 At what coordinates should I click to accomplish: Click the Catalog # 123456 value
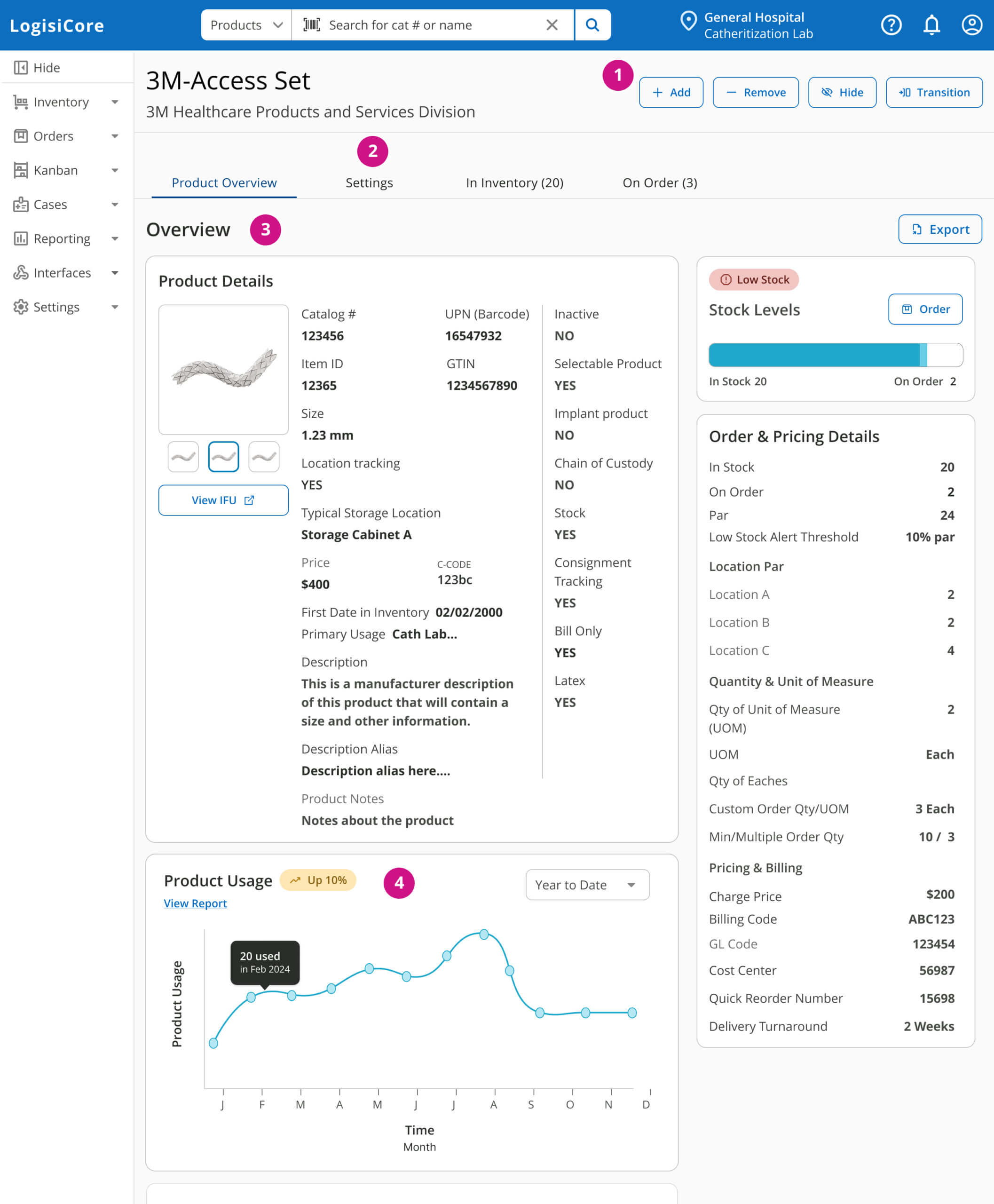click(x=323, y=336)
